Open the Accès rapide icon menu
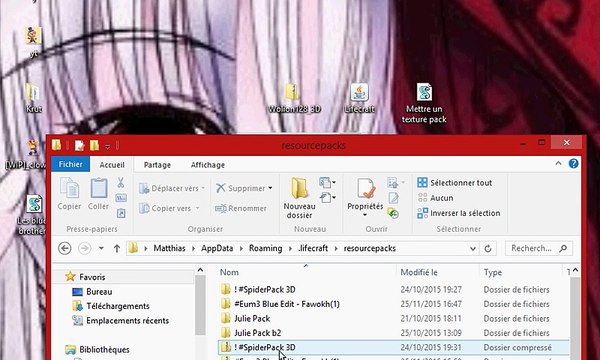This screenshot has width=600, height=360. click(x=328, y=198)
